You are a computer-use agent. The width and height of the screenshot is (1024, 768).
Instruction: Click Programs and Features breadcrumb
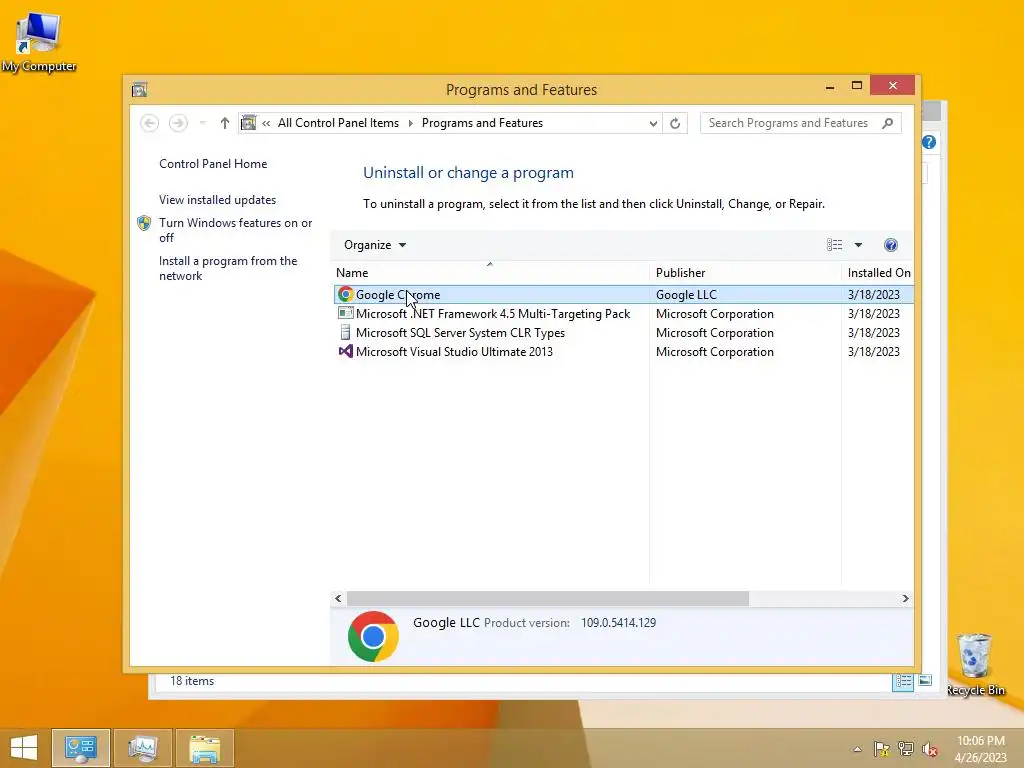(x=482, y=123)
